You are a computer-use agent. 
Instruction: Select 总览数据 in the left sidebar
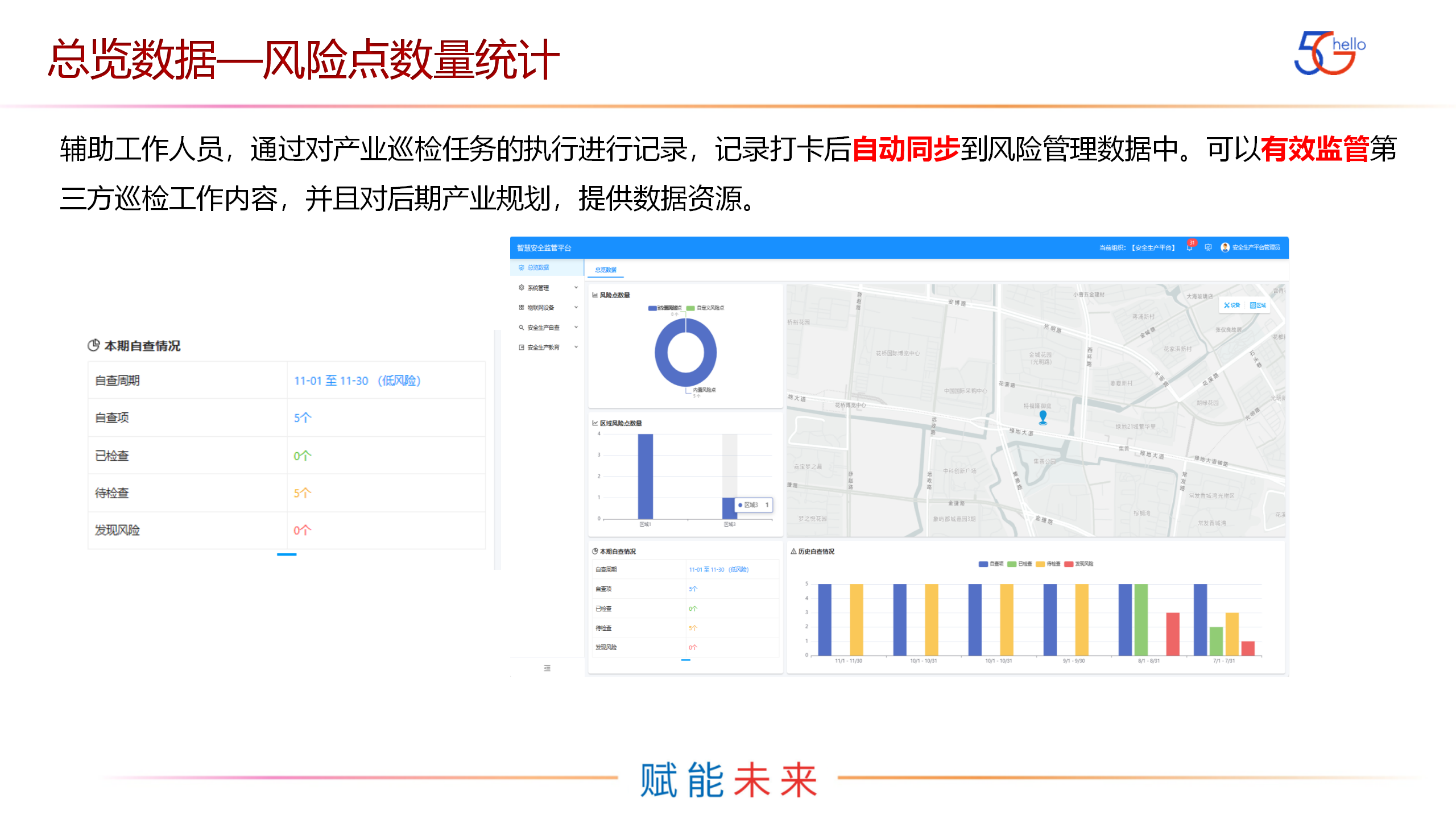[x=538, y=267]
